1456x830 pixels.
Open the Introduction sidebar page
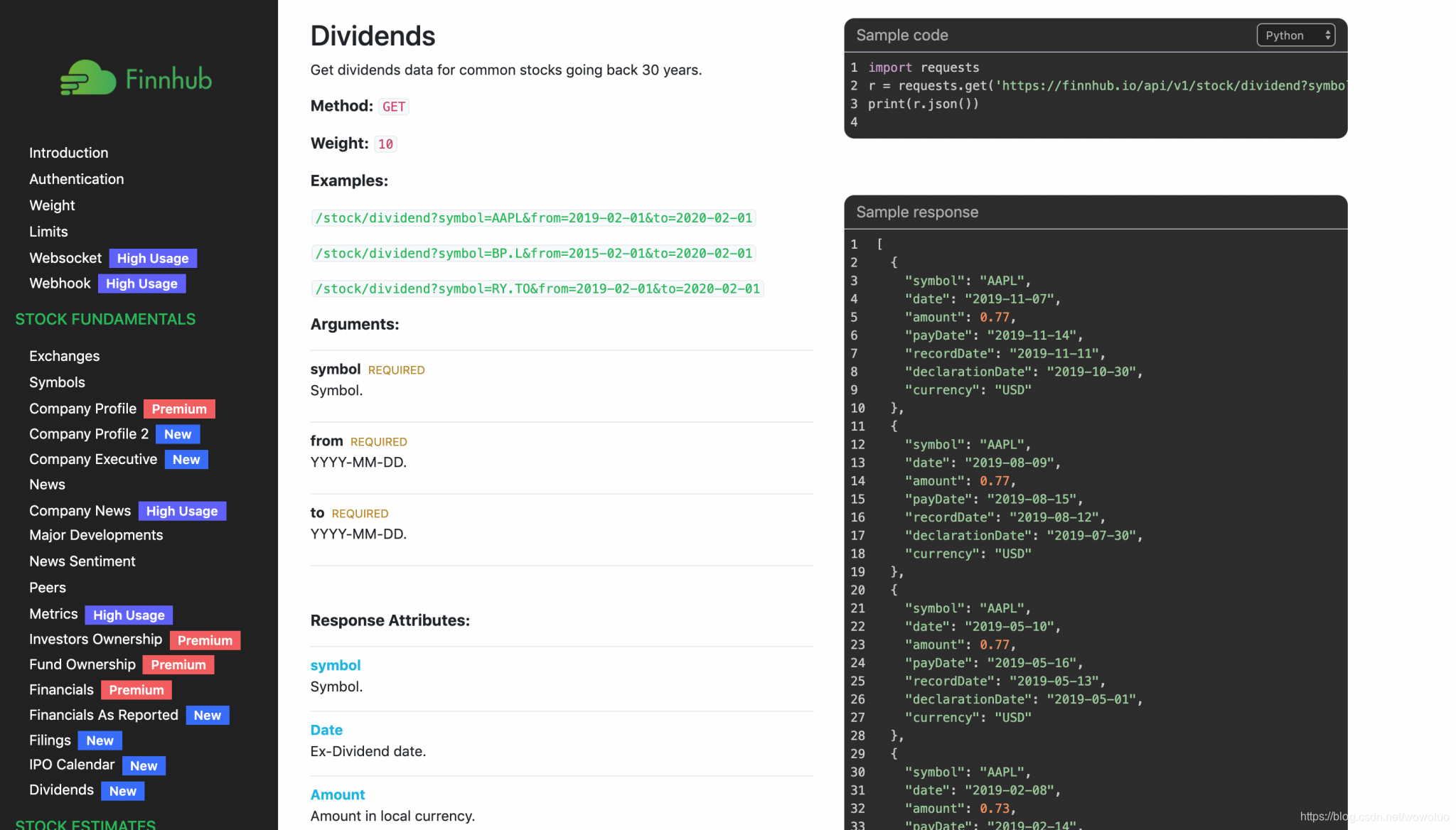pos(68,153)
